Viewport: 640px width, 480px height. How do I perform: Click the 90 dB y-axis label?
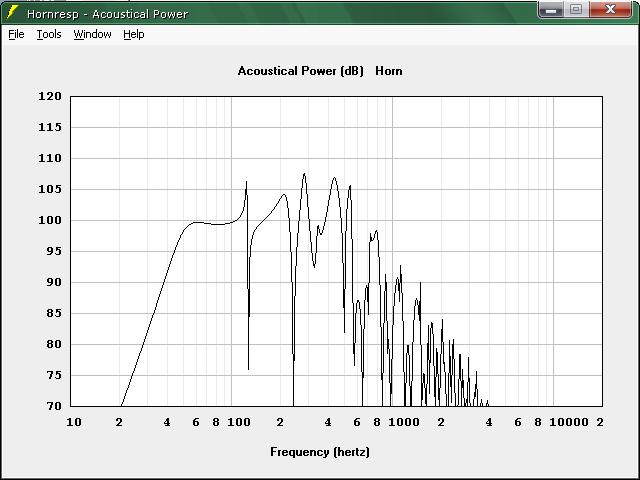point(53,282)
